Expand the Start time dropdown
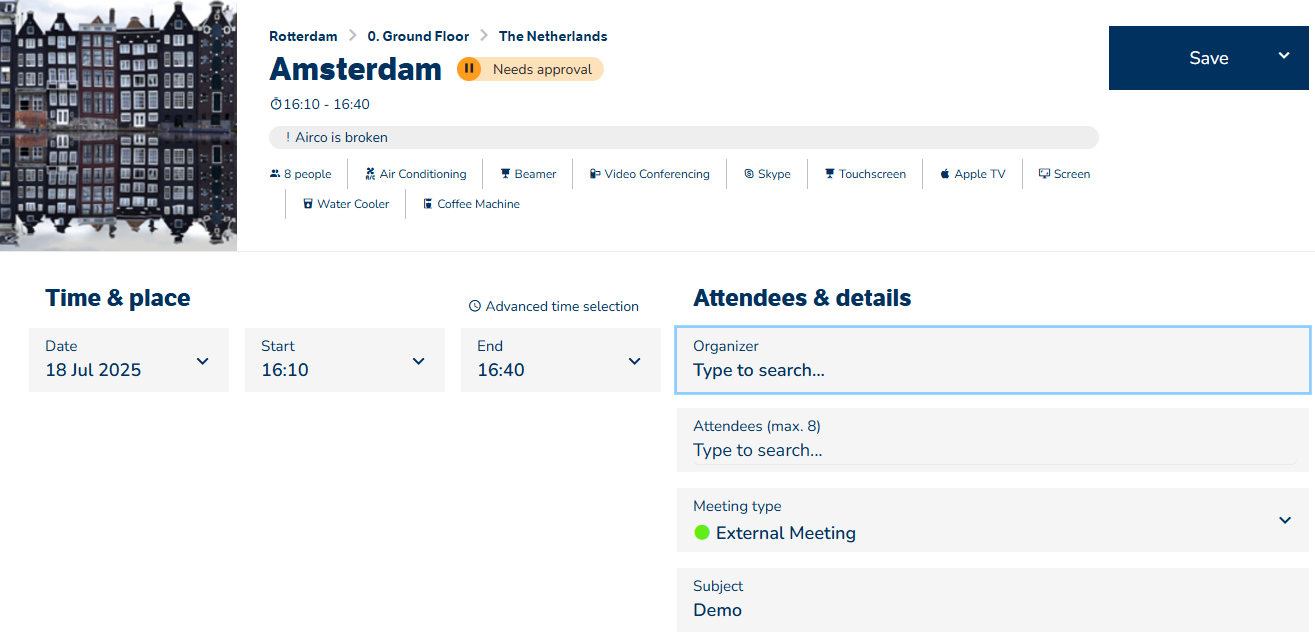Viewport: 1315px width, 633px height. [419, 361]
